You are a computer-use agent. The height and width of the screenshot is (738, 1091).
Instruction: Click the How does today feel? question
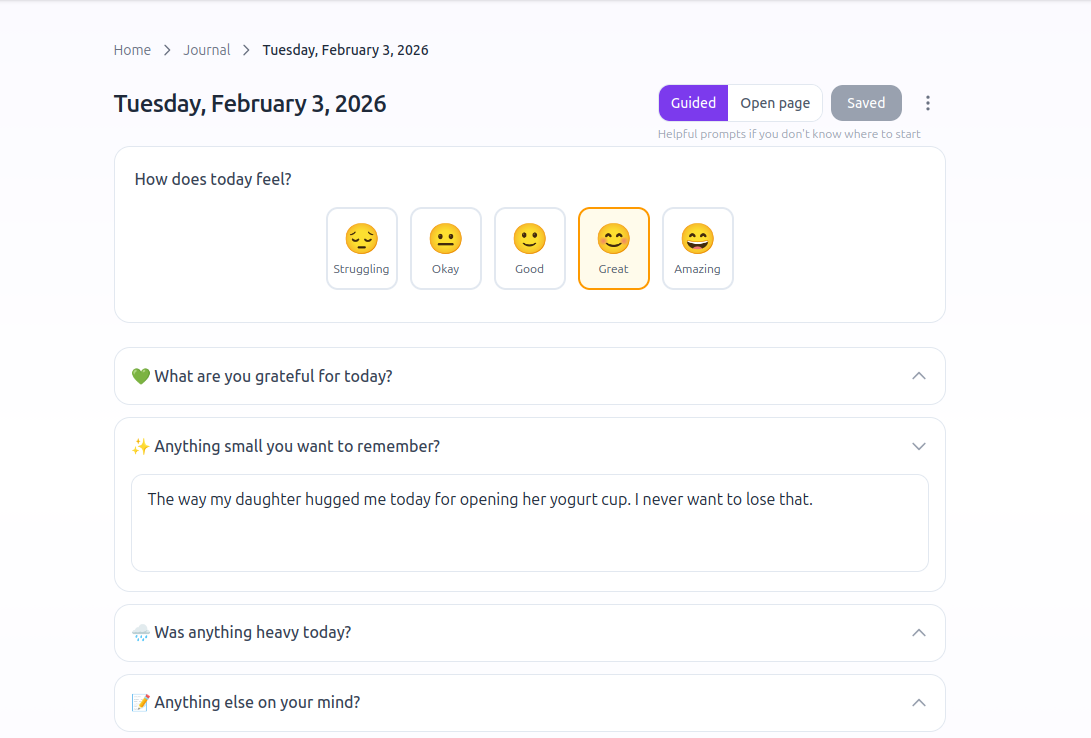[x=213, y=179]
